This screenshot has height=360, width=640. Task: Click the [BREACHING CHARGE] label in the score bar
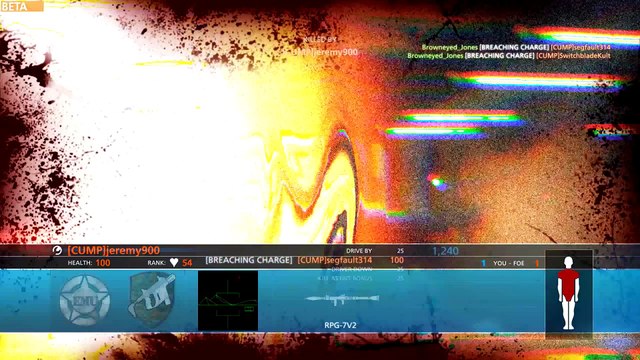[249, 260]
